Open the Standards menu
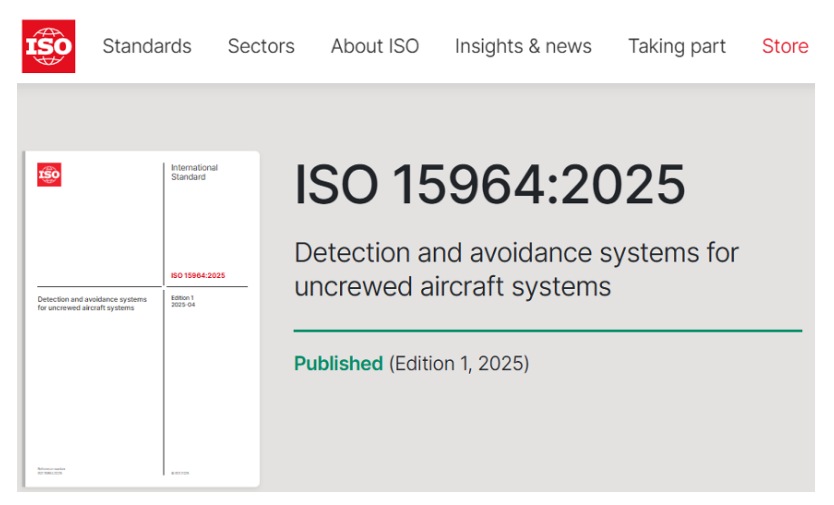 point(147,46)
